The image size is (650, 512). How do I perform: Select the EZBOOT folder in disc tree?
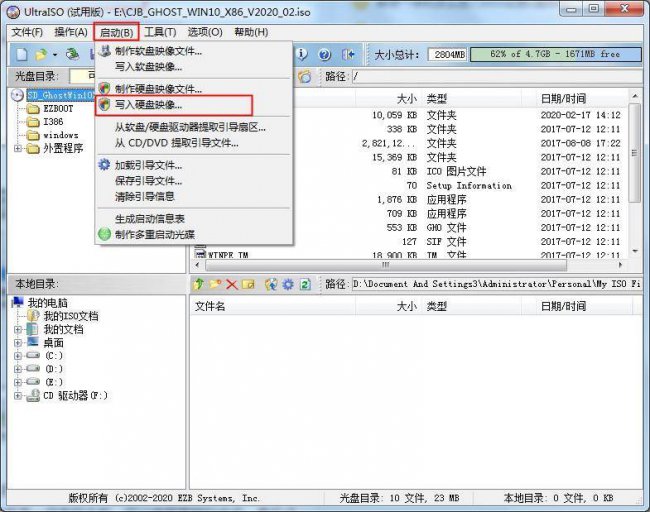coord(58,109)
